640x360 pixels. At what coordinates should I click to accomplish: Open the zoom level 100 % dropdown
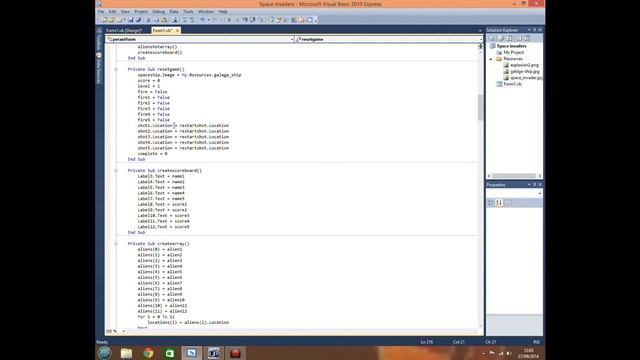(124, 331)
